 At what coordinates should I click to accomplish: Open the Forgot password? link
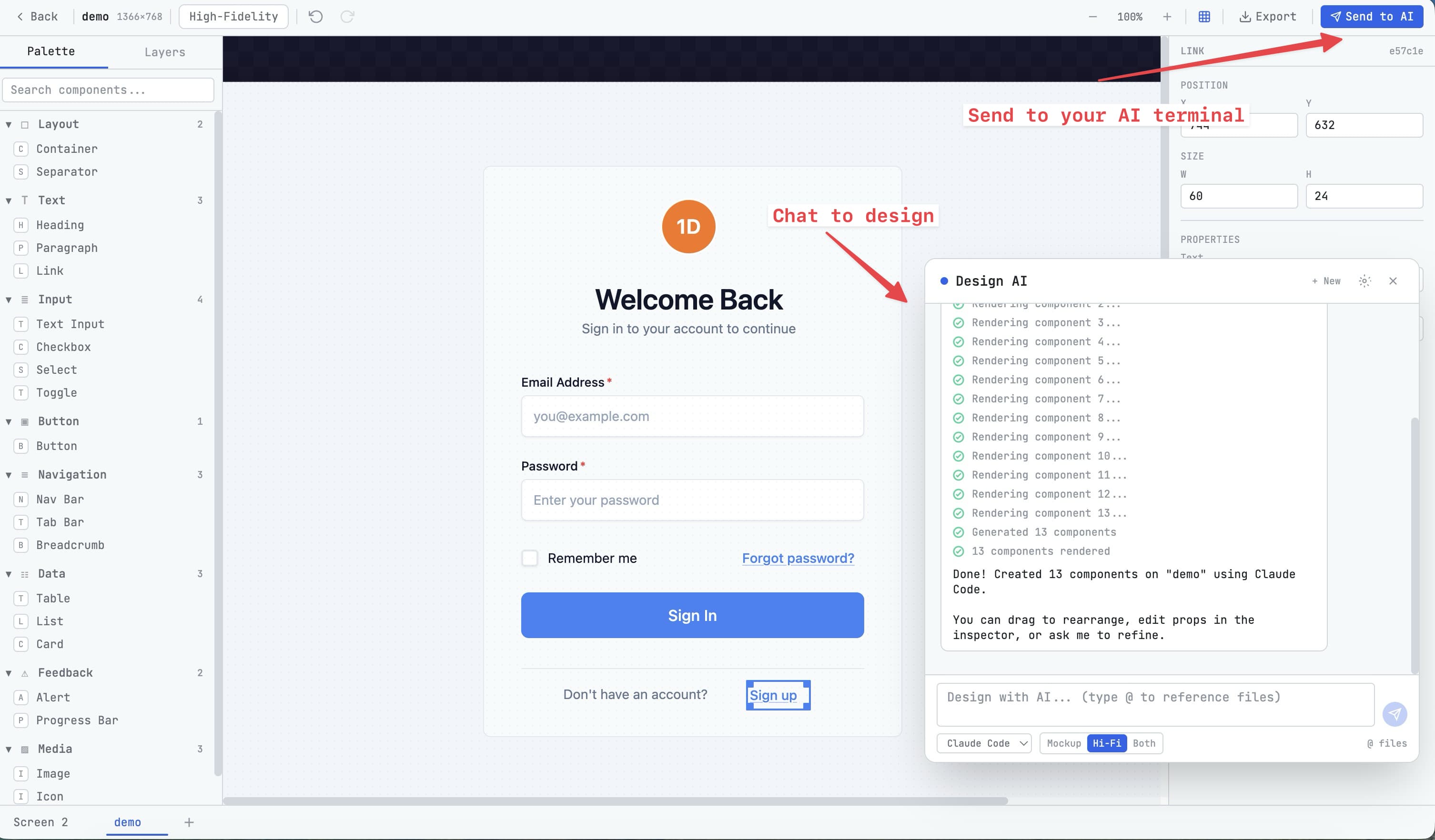pyautogui.click(x=798, y=558)
